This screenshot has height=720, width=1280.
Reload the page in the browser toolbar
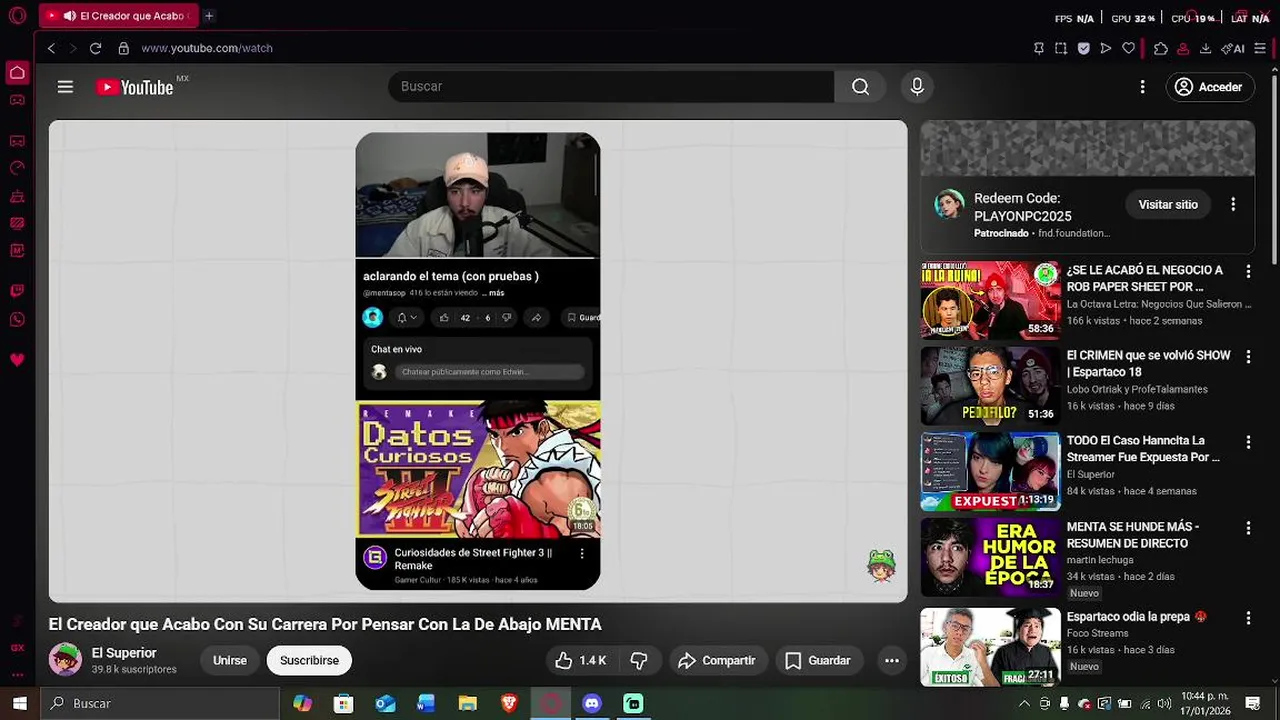click(95, 48)
